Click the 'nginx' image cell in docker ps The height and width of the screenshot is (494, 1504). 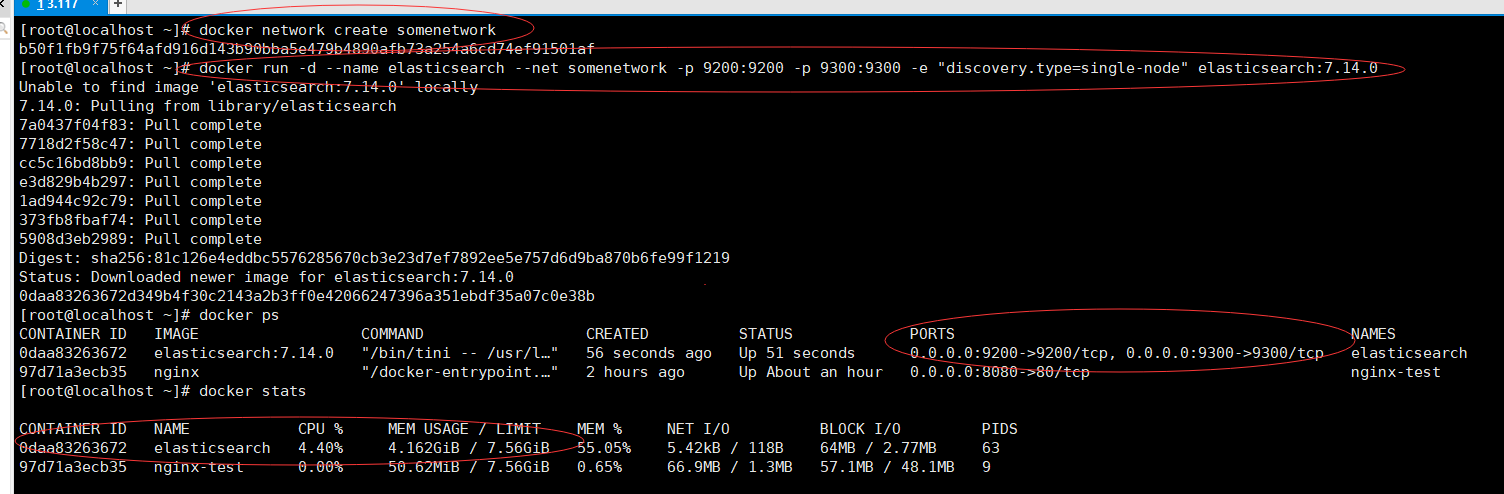tap(176, 372)
